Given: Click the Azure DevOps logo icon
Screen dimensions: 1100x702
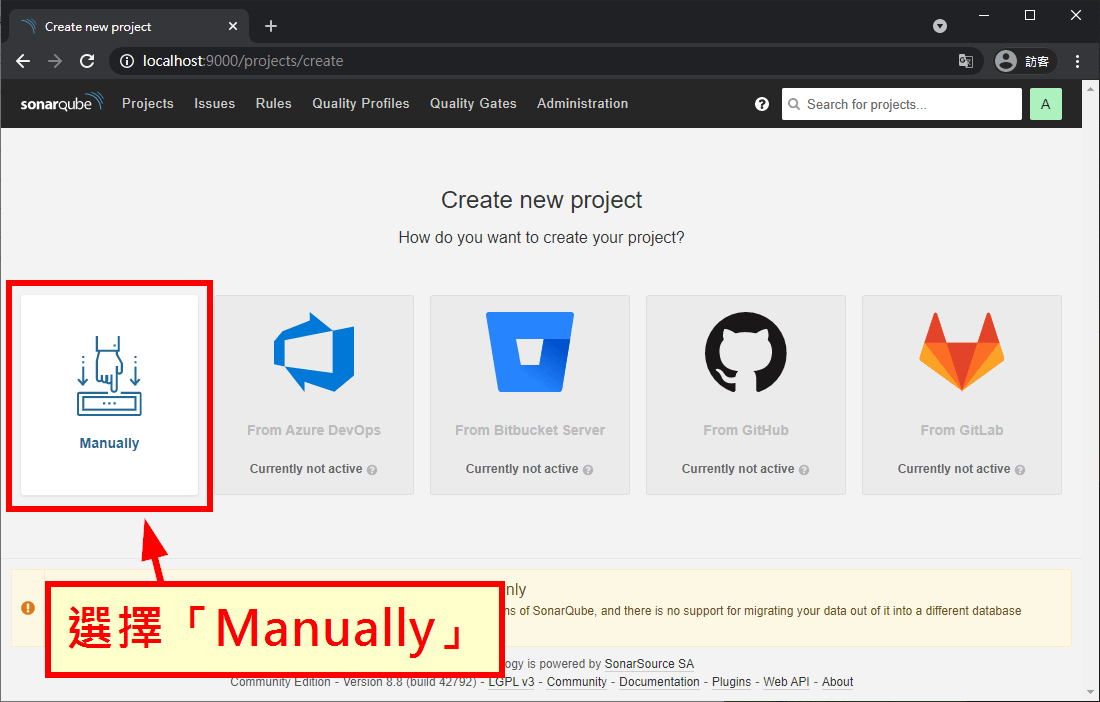Looking at the screenshot, I should [314, 352].
